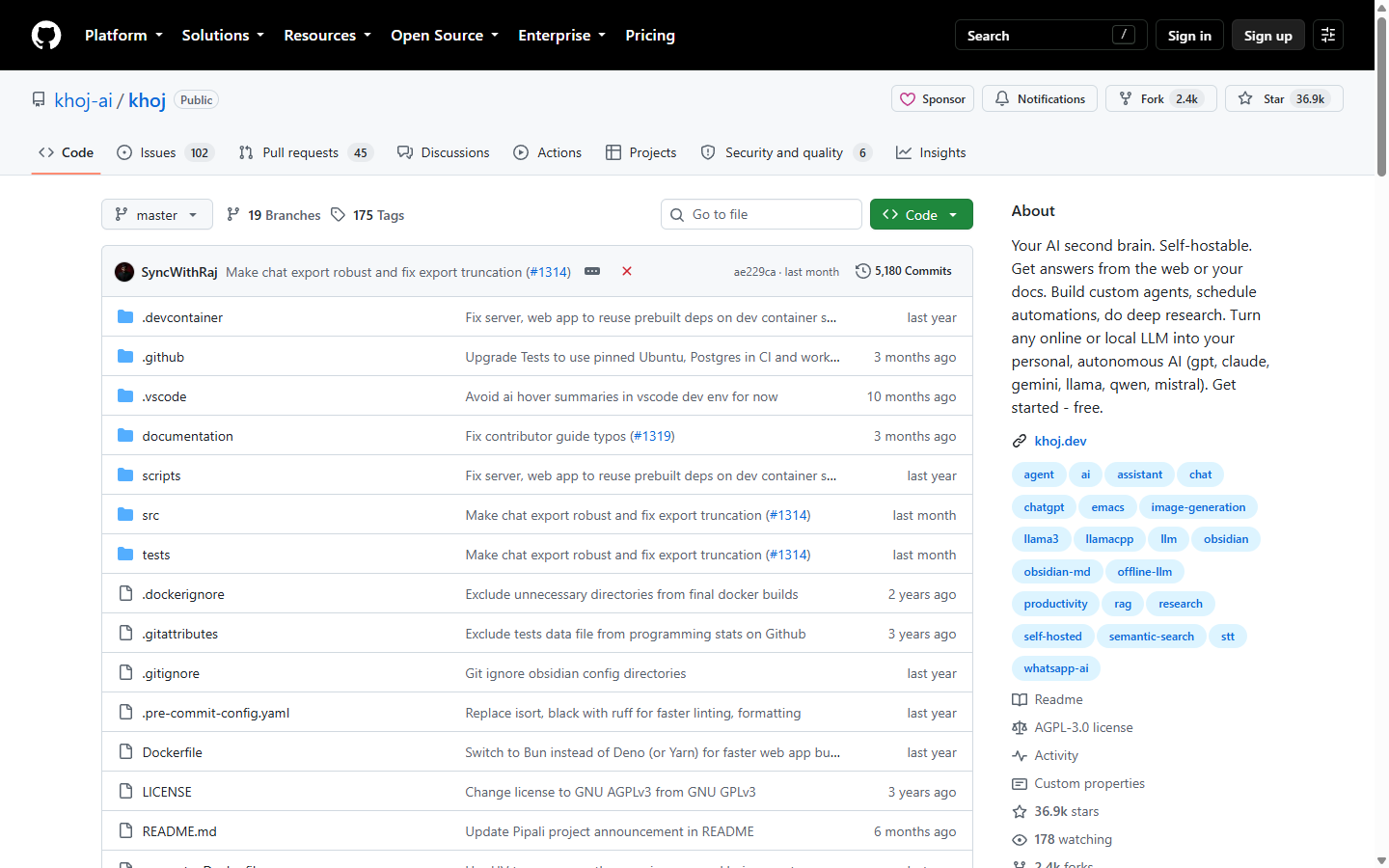Viewport: 1389px width, 868px height.
Task: Click the documentation folder icon
Action: pyautogui.click(x=125, y=436)
